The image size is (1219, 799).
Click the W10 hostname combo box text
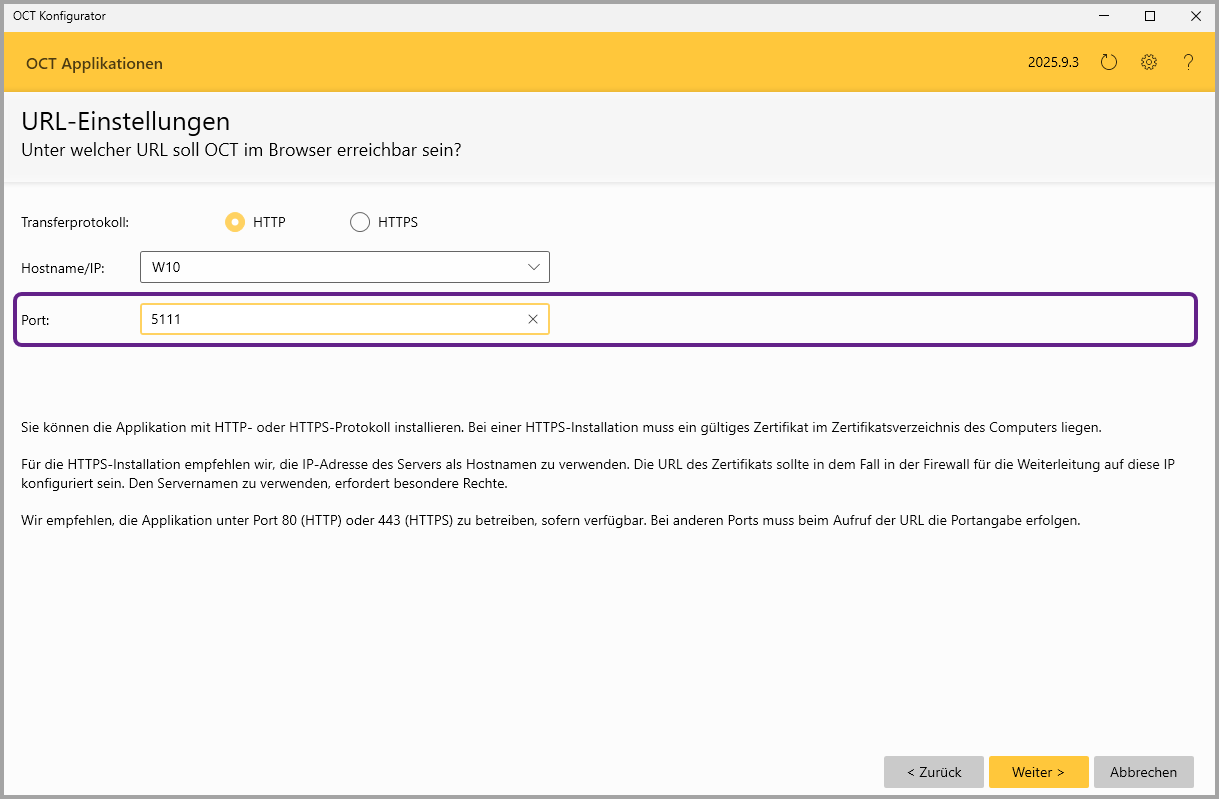166,267
